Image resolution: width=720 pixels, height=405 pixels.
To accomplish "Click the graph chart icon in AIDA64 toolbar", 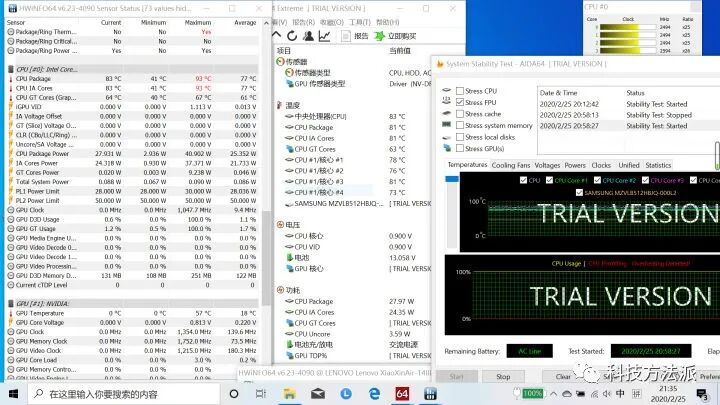I will [325, 36].
